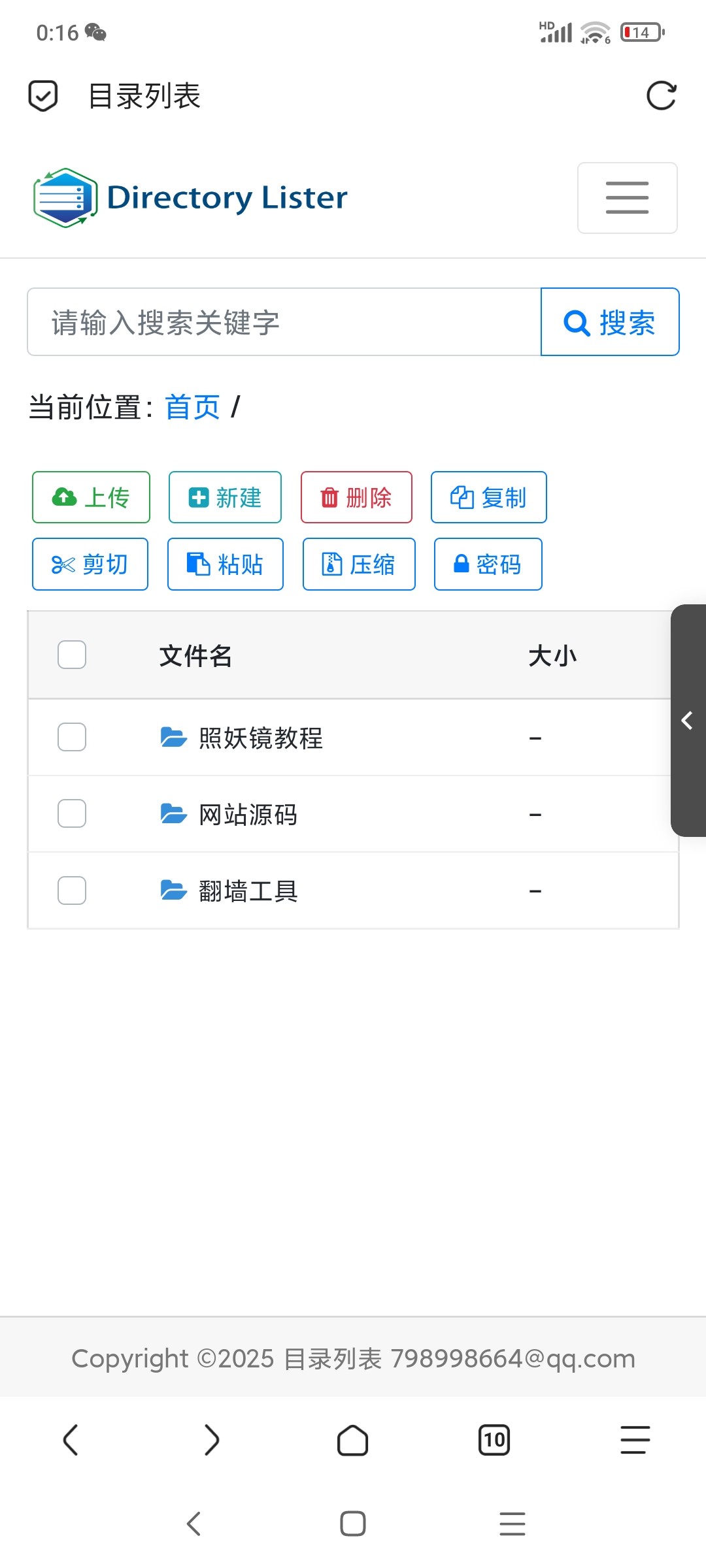The height and width of the screenshot is (1568, 706).
Task: Click the 剪切 scissors cut button
Action: pos(90,564)
